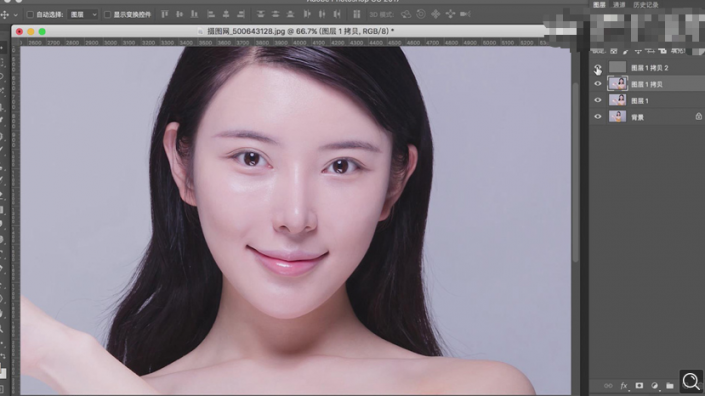705x396 pixels.
Task: Click the Auto-Align Layers icon
Action: (x=357, y=14)
